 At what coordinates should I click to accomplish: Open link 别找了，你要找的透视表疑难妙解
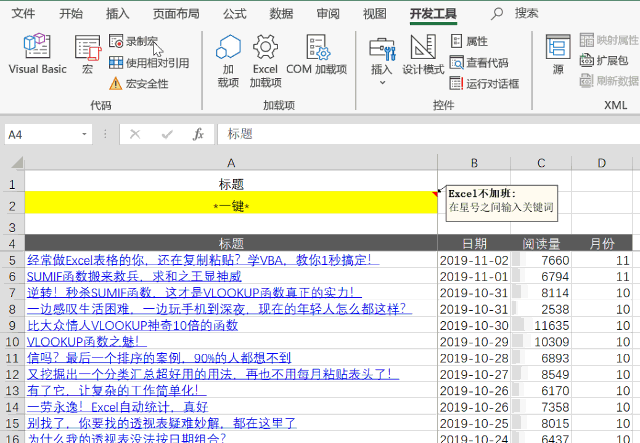tap(162, 423)
